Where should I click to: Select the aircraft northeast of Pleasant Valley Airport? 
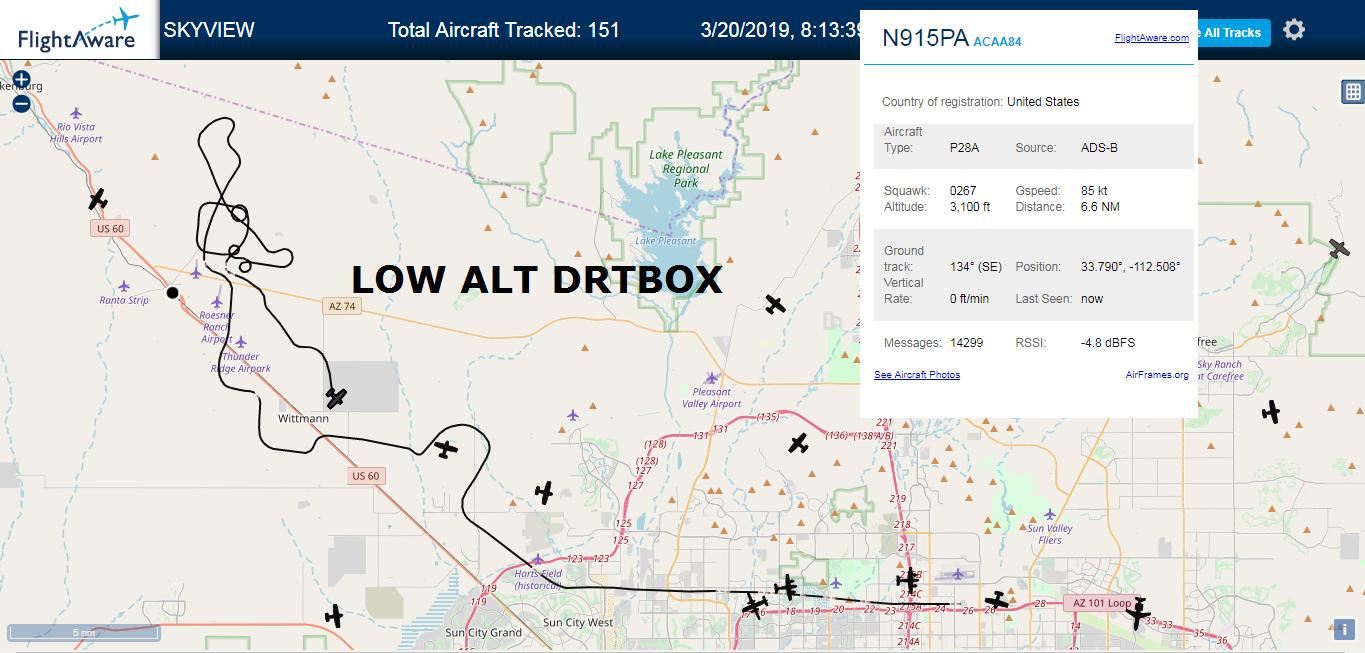775,304
